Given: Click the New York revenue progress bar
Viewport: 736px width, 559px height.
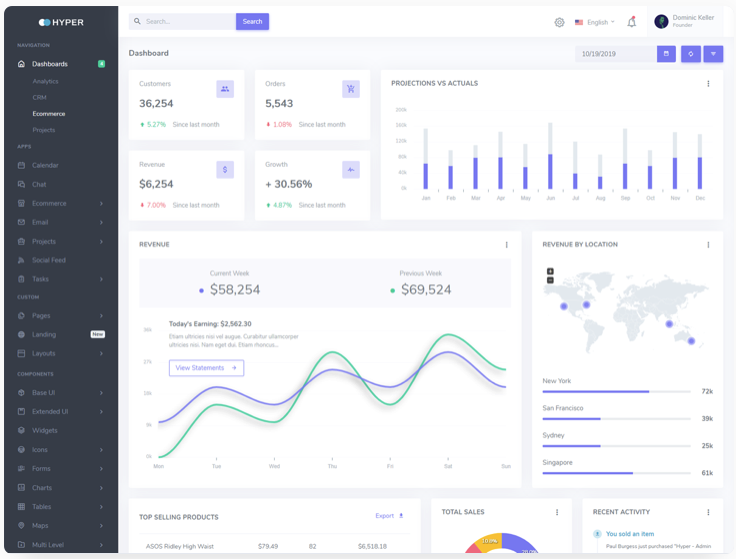Looking at the screenshot, I should point(616,391).
